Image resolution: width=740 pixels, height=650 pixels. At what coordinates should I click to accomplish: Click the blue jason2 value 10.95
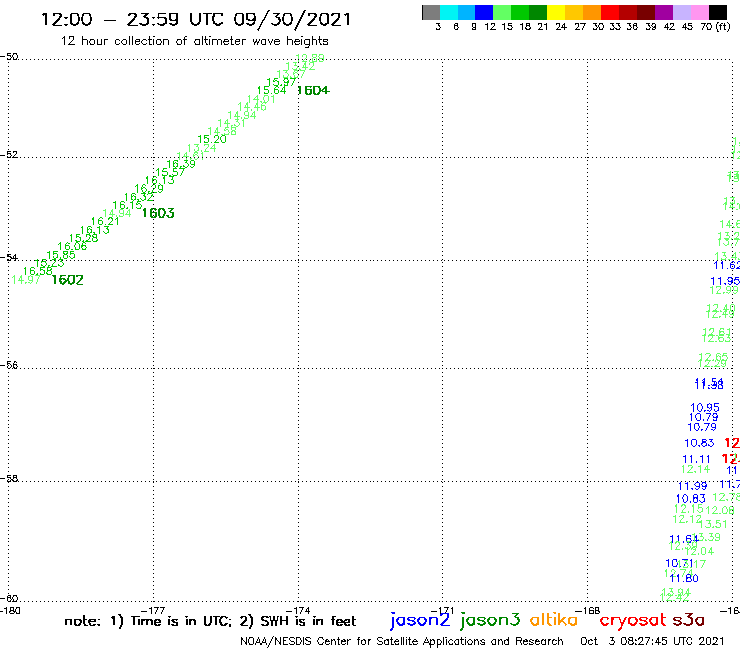pos(705,407)
